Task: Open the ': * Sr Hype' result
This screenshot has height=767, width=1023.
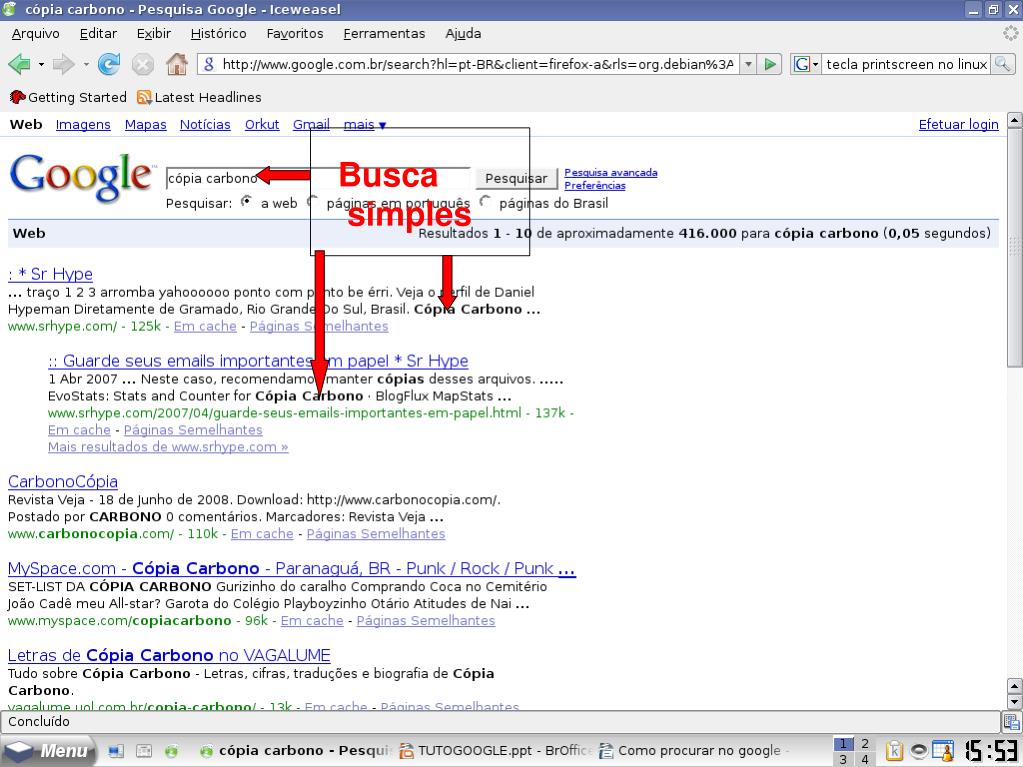Action: pos(50,274)
